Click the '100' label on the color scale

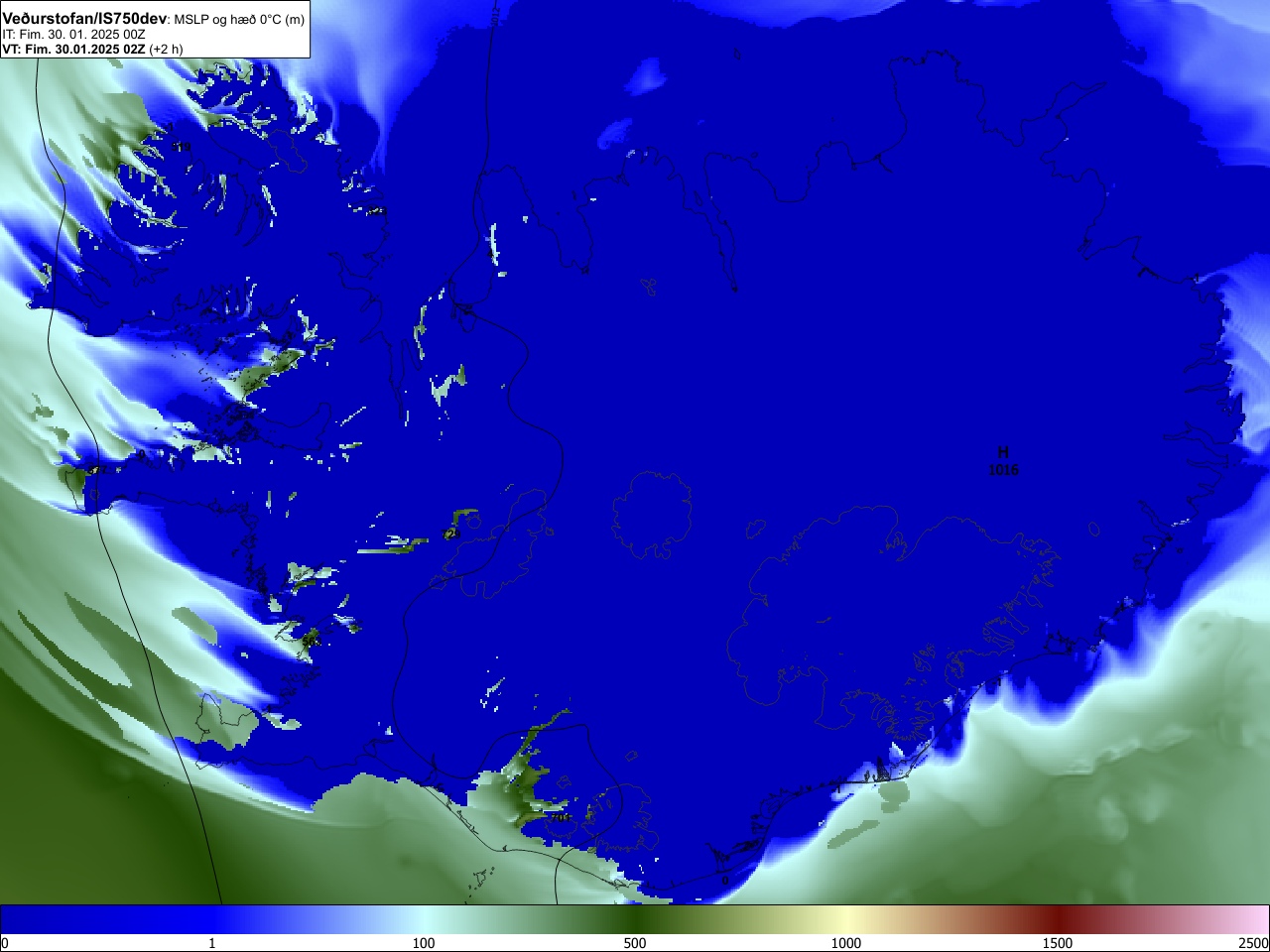coord(424,943)
